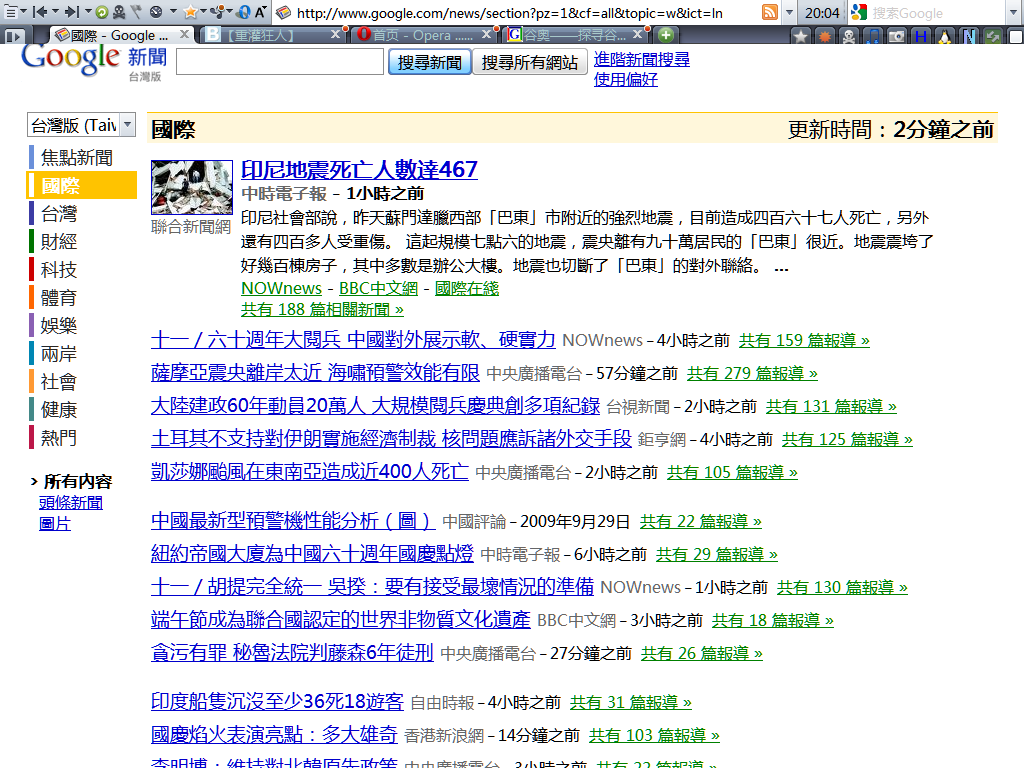Click the grey star icon on tab bar
Image resolution: width=1024 pixels, height=768 pixels.
coord(800,37)
